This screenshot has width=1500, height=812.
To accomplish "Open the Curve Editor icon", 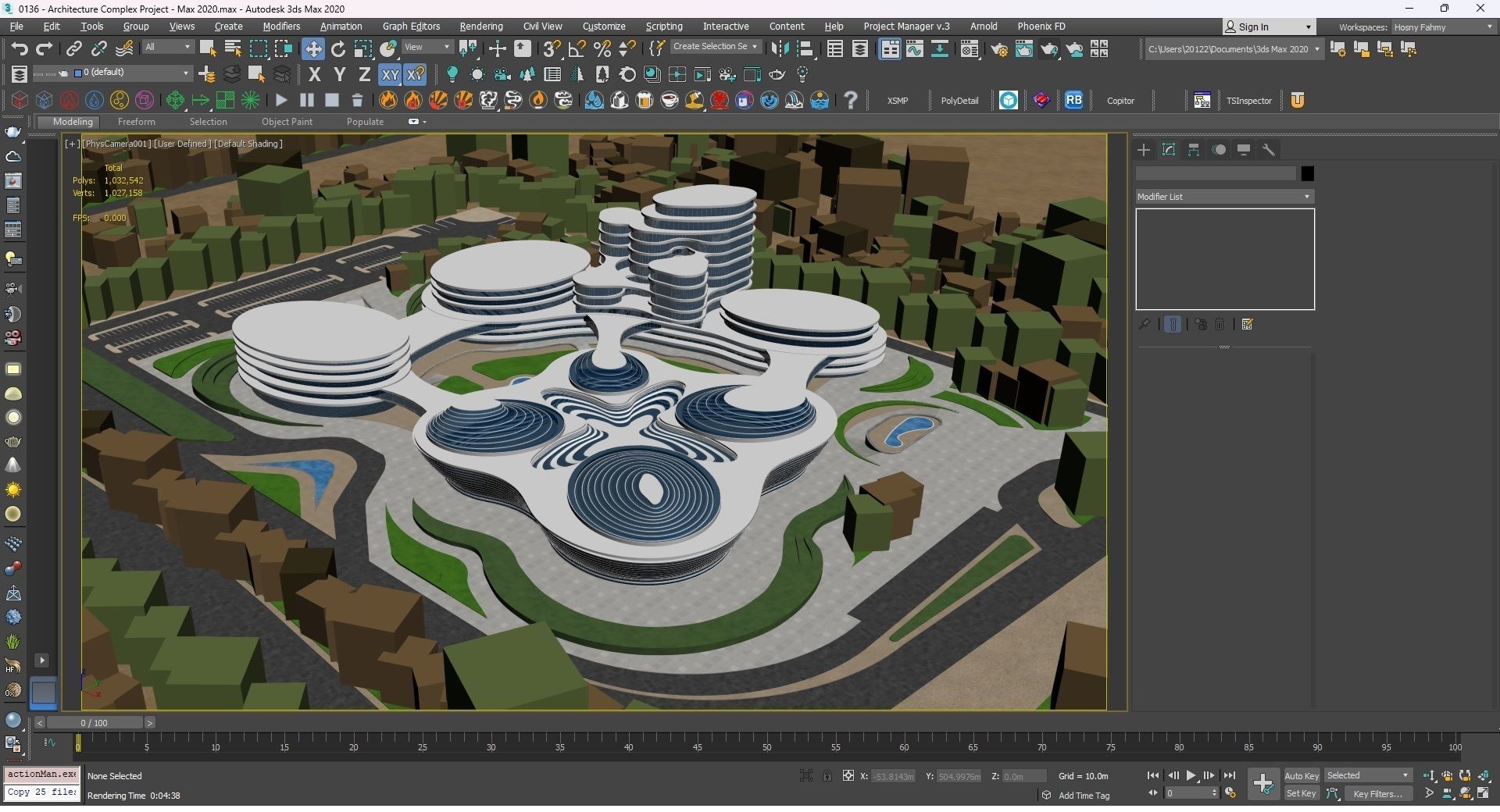I will point(914,49).
